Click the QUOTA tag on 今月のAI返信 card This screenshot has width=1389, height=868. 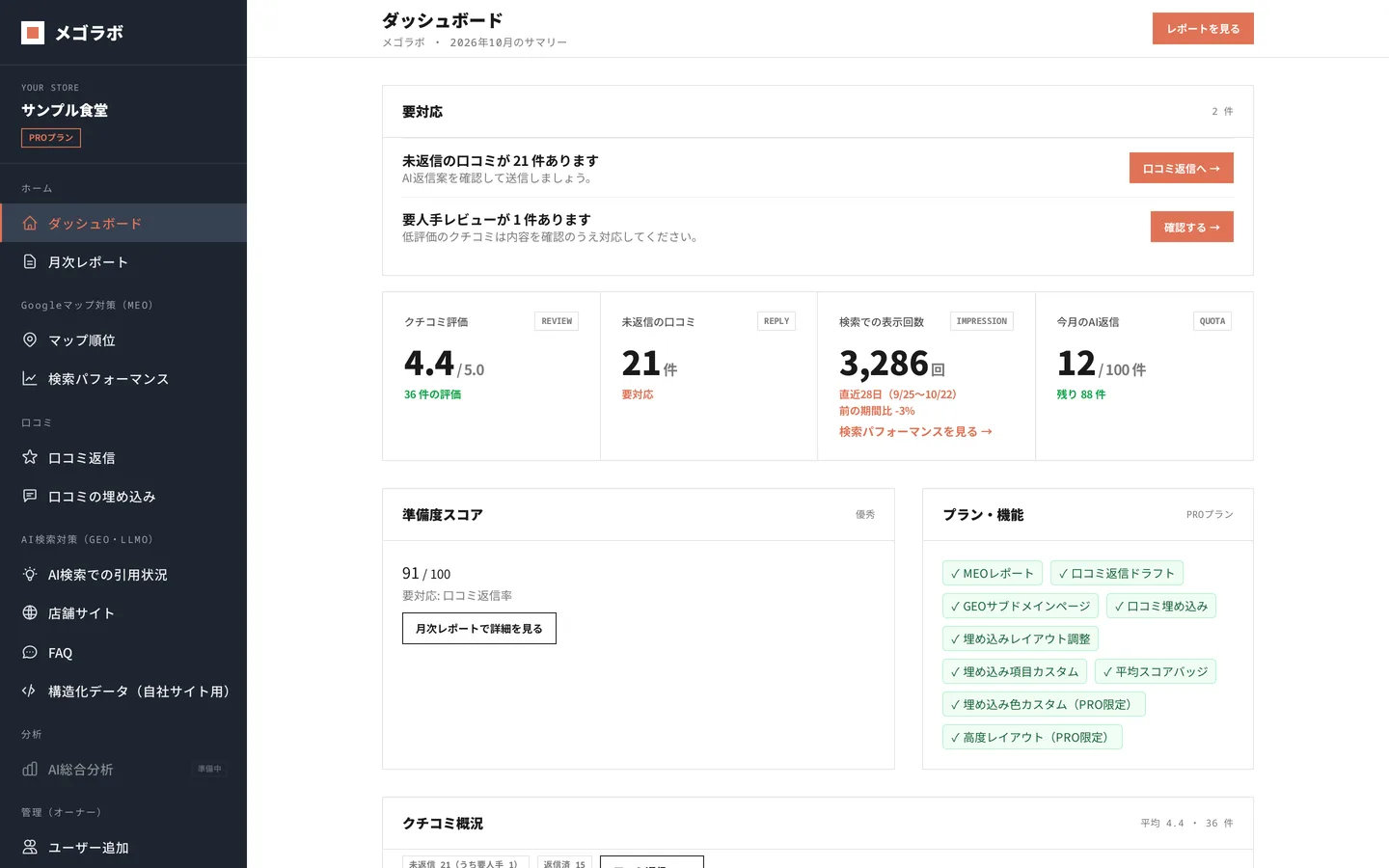tap(1212, 321)
